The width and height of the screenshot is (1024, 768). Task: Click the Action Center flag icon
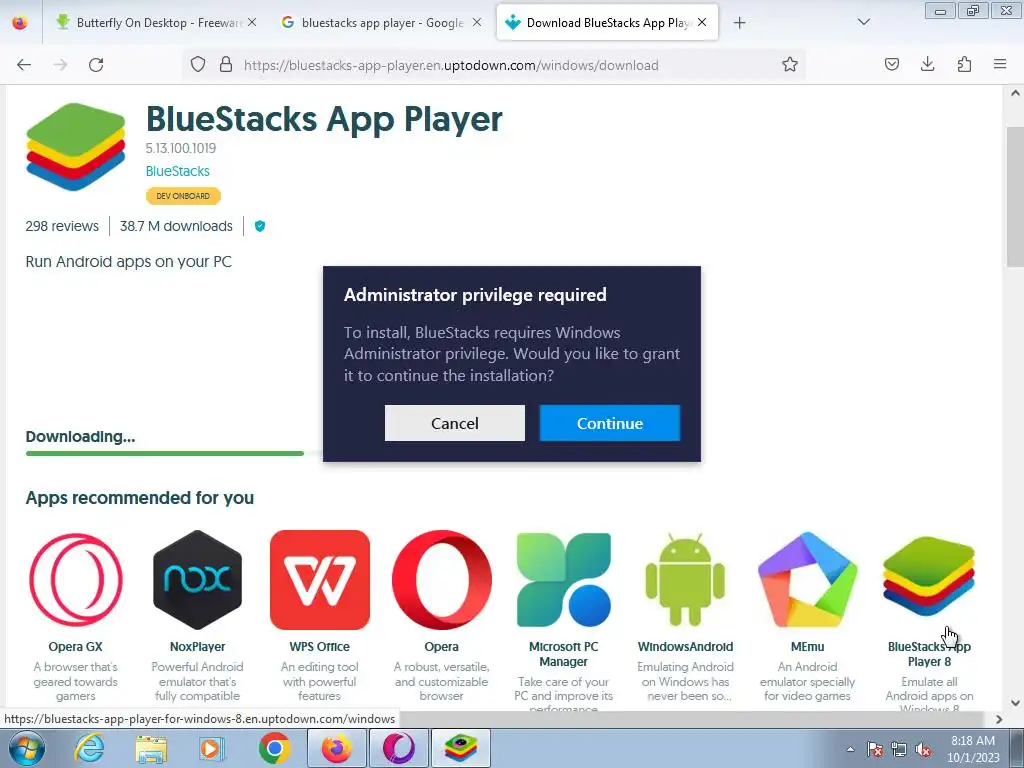(875, 749)
